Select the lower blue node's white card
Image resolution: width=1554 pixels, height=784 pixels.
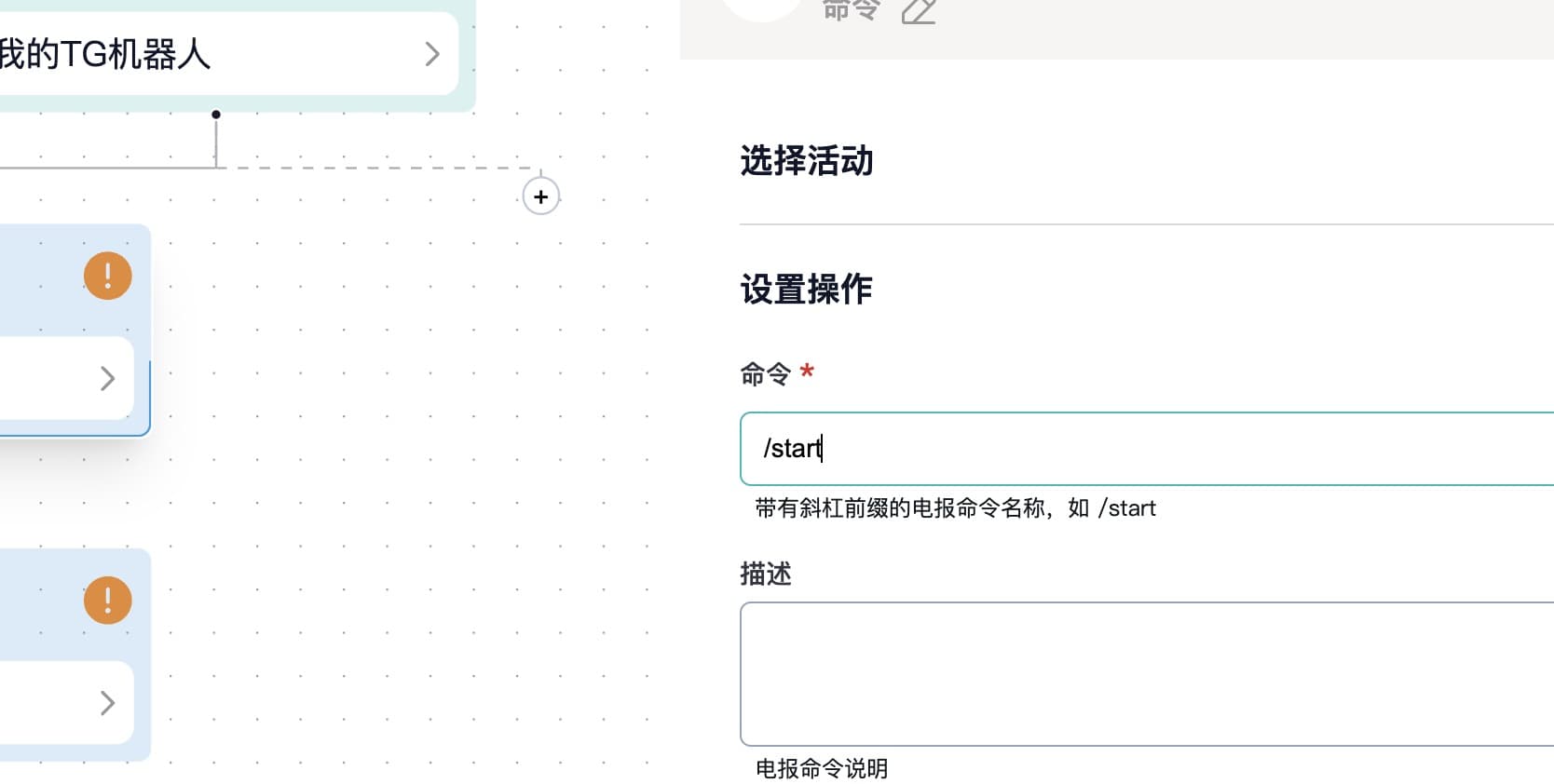pyautogui.click(x=56, y=703)
